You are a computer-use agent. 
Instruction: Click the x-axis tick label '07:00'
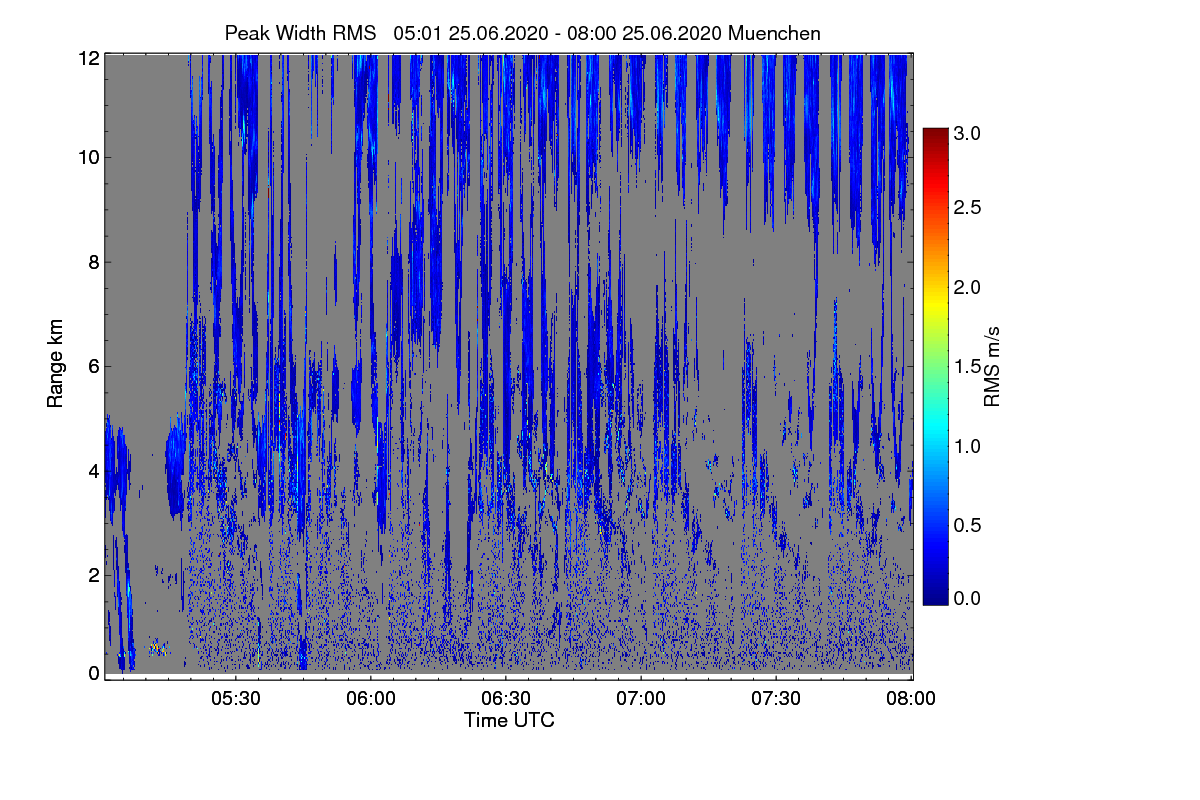point(641,699)
